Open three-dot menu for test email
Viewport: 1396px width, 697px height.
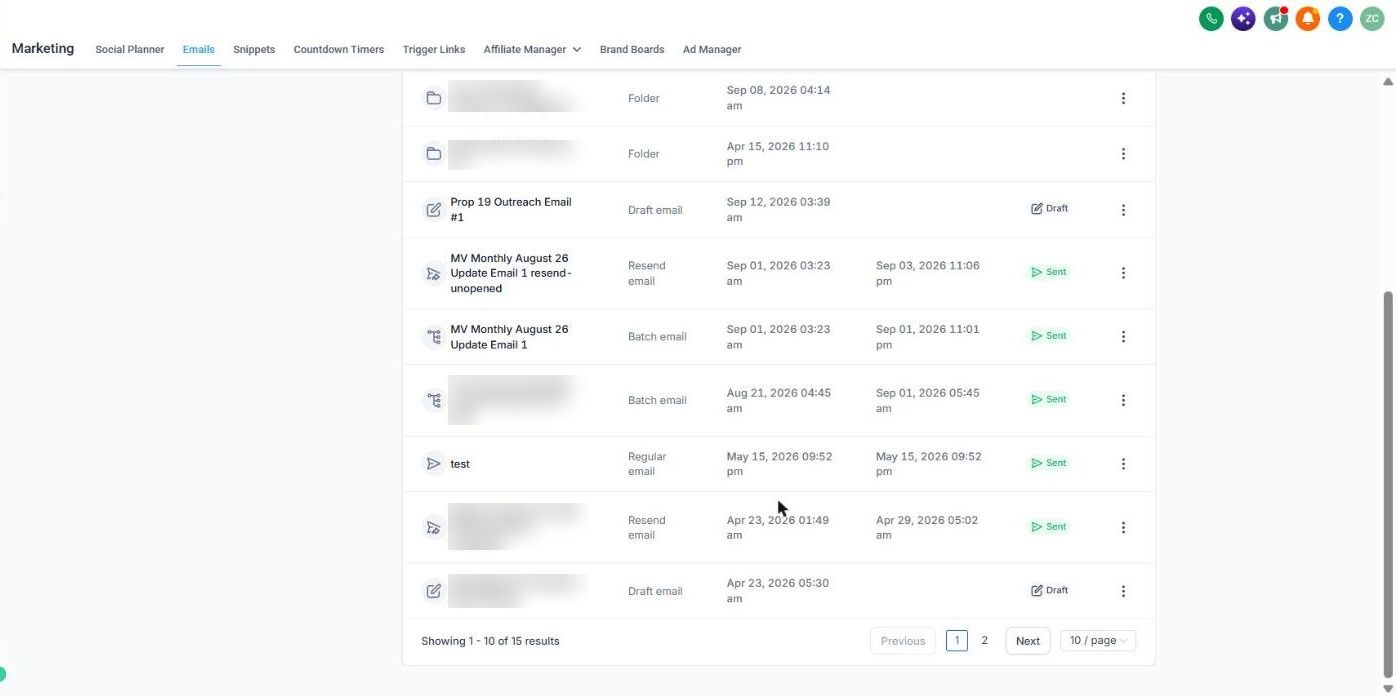(x=1123, y=464)
